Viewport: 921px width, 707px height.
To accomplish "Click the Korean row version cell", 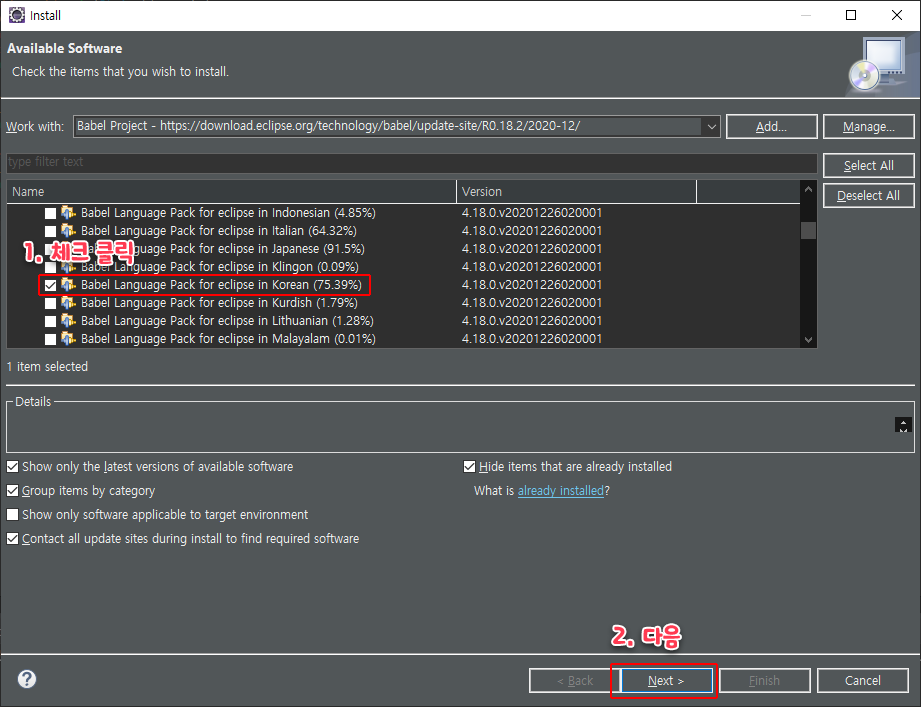I will pos(532,285).
